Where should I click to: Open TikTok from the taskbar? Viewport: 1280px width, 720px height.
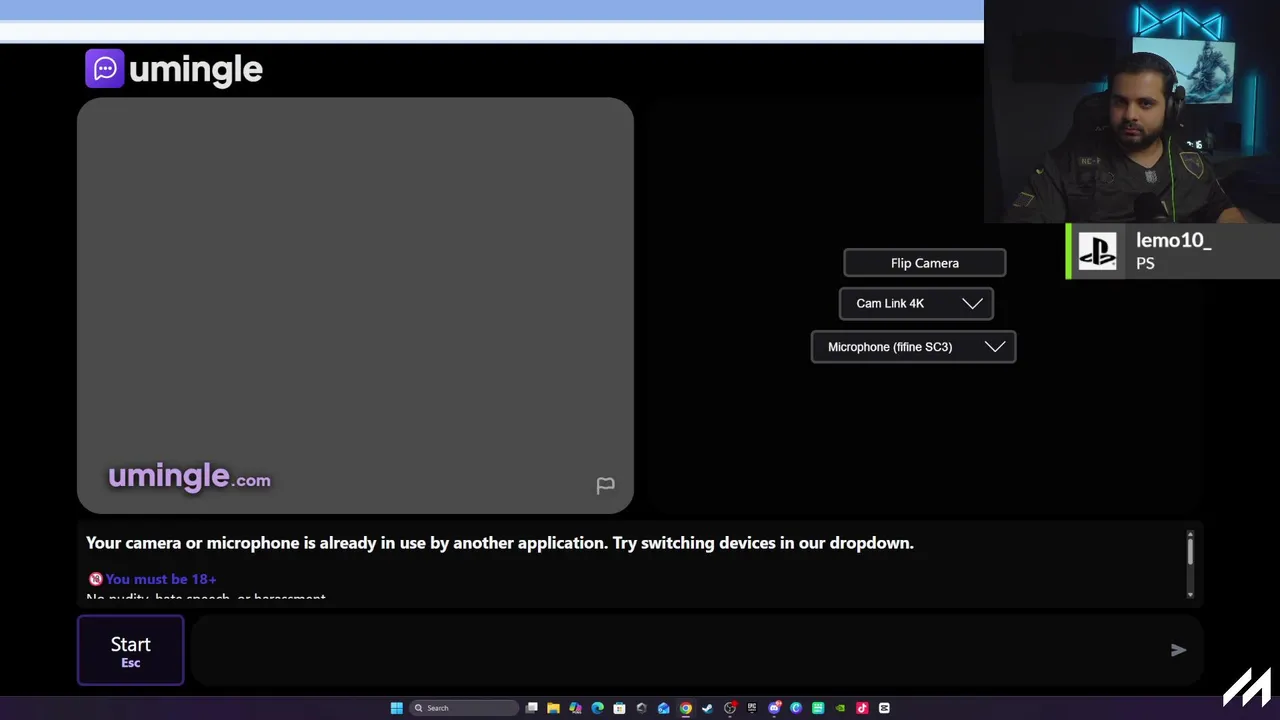862,708
